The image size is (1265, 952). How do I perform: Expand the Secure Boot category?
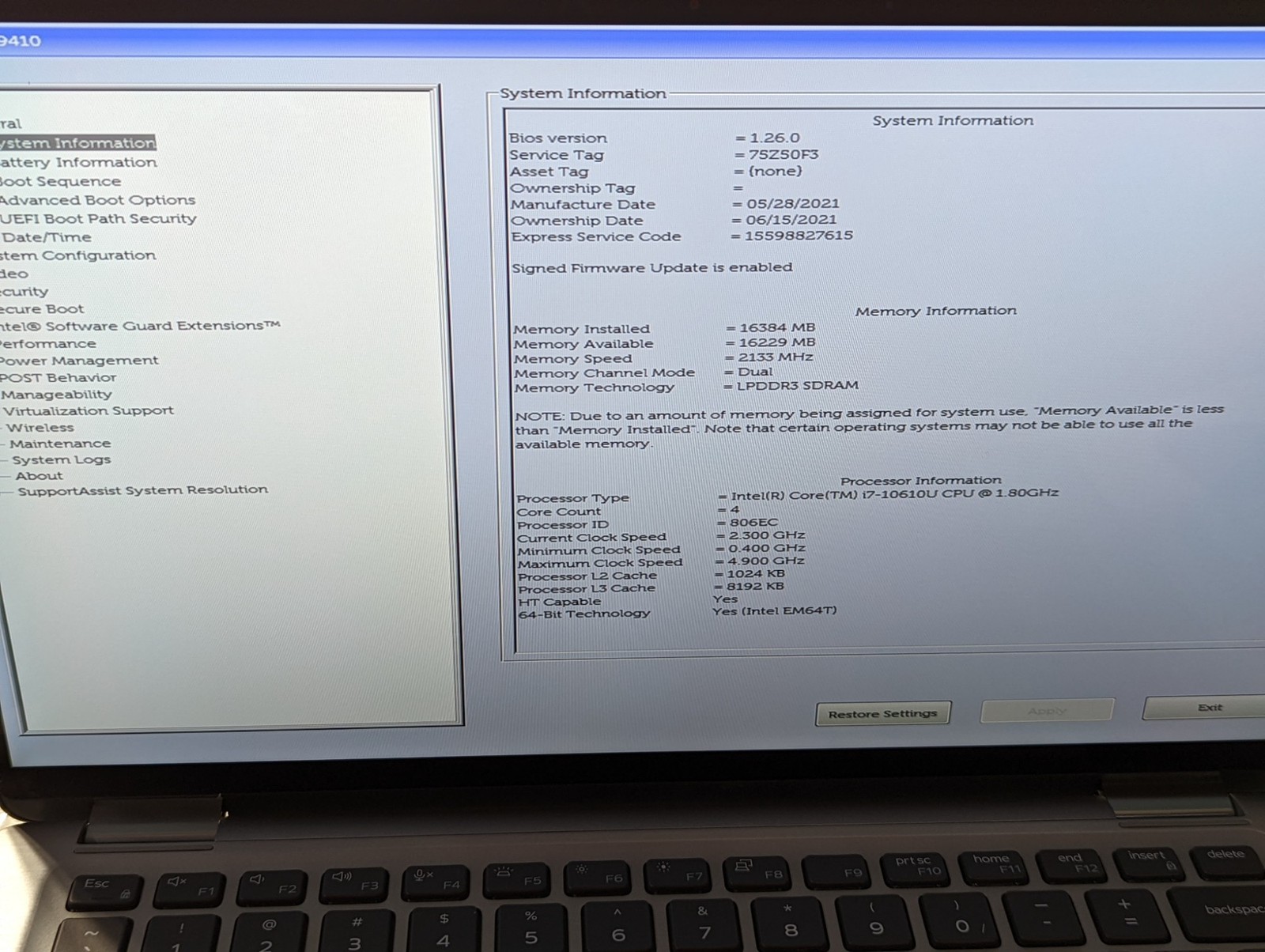coord(42,309)
